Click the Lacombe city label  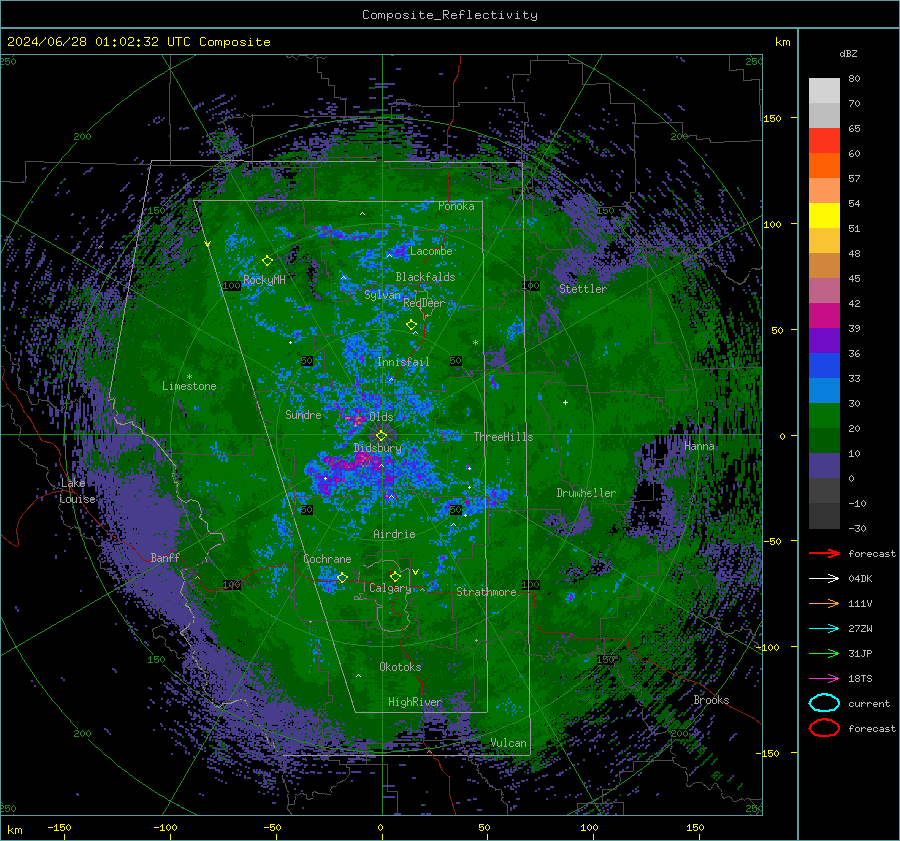click(431, 251)
